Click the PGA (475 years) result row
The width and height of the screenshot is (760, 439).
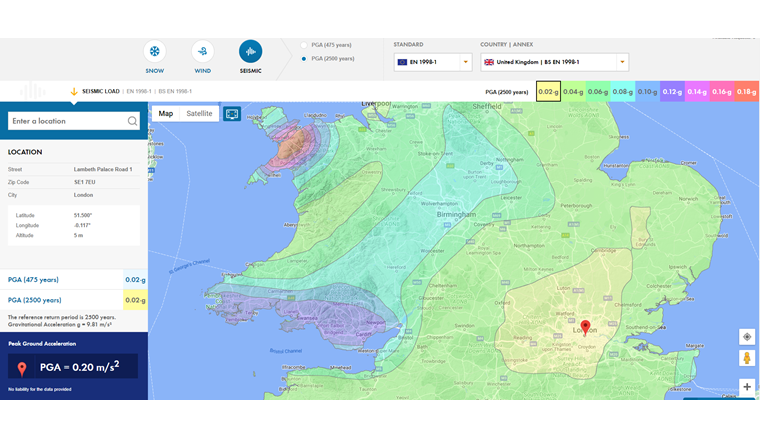[x=74, y=280]
